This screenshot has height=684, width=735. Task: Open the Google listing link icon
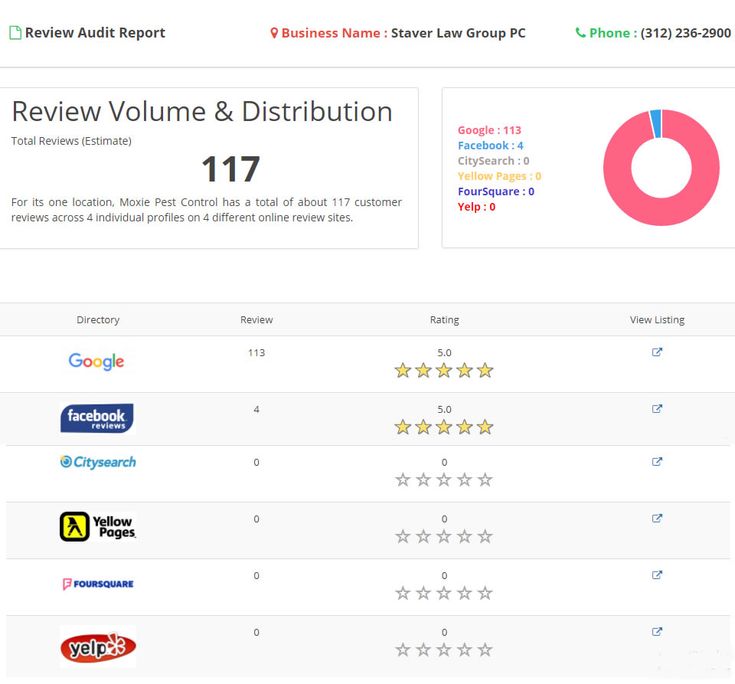click(657, 352)
